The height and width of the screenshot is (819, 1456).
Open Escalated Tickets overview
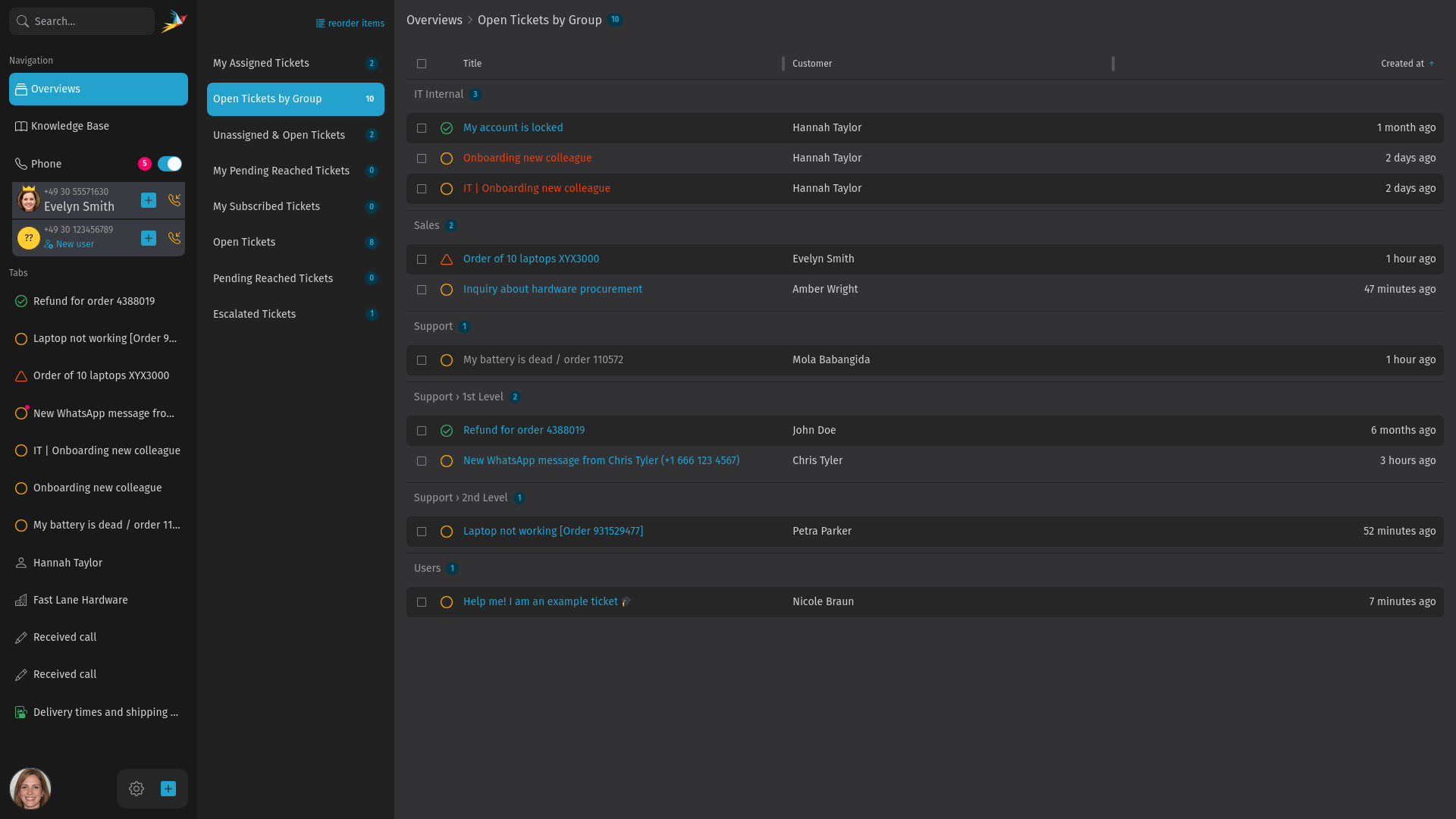click(x=296, y=314)
